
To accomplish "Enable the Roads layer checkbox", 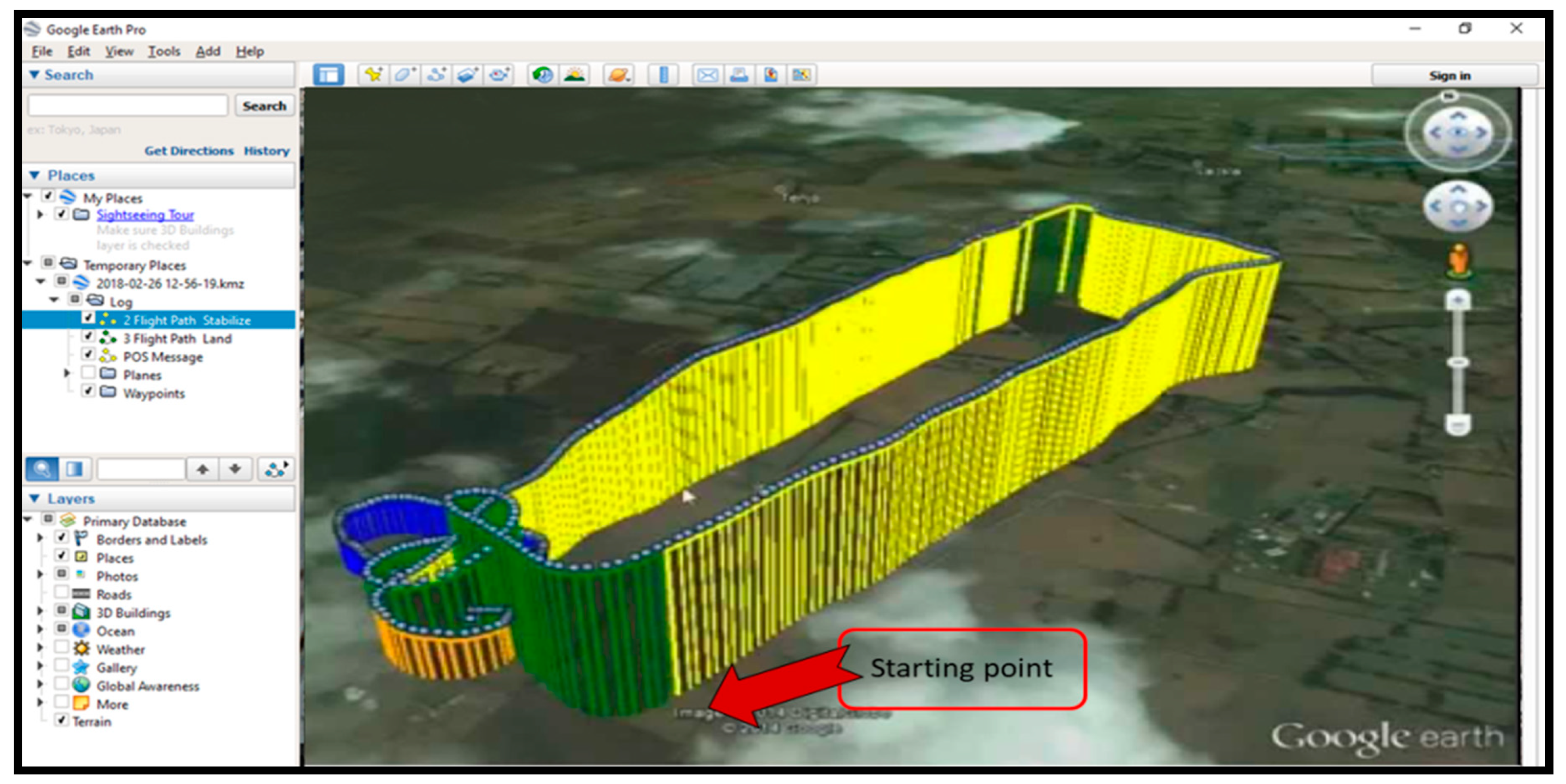I will pos(61,592).
